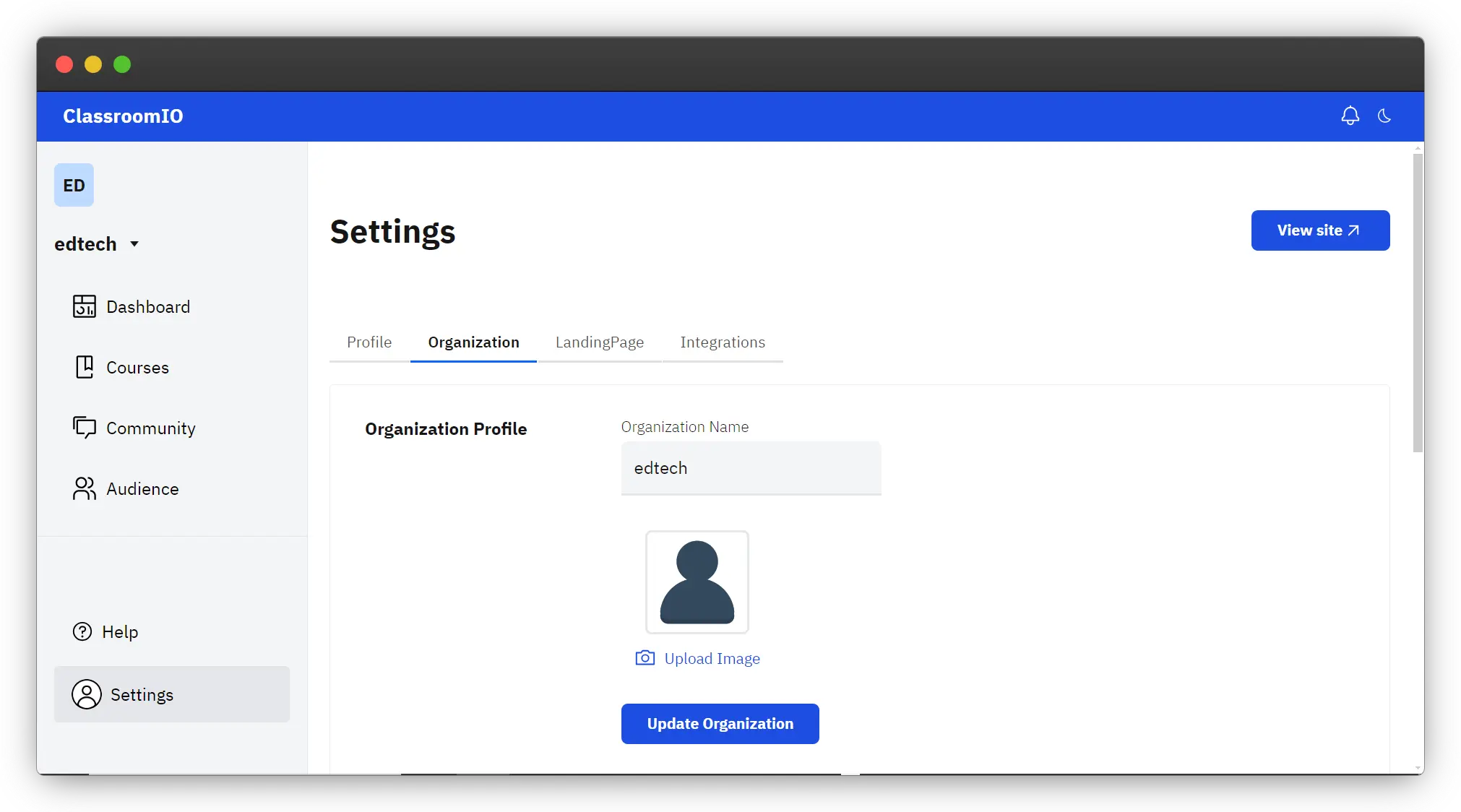The image size is (1461, 812).
Task: Toggle dark mode moon icon
Action: 1384,116
